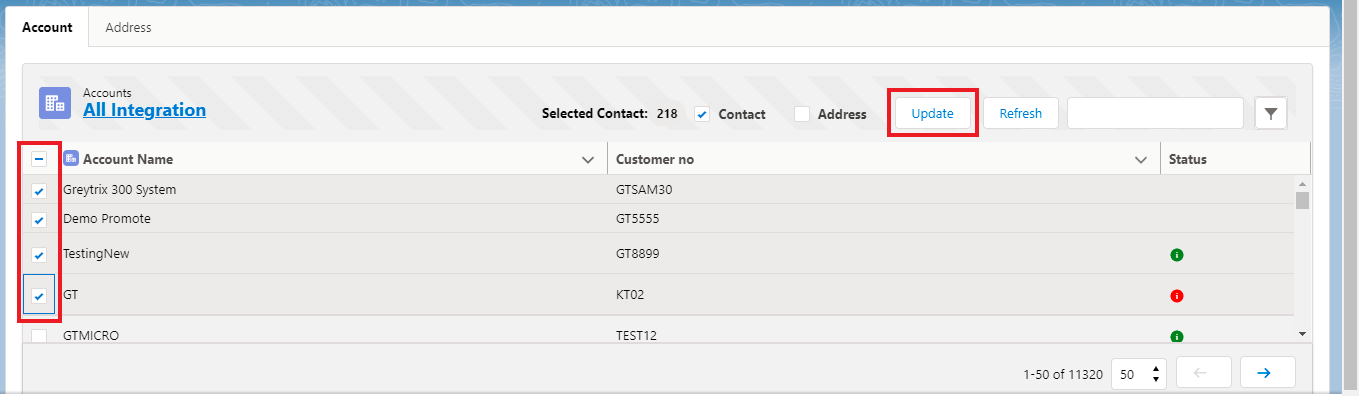The width and height of the screenshot is (1359, 396).
Task: Select the GTMICRO row checkbox
Action: pos(39,336)
